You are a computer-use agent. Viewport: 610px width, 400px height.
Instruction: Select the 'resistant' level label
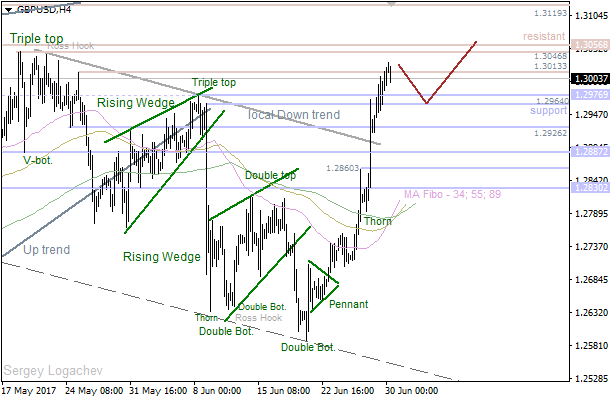tap(544, 36)
